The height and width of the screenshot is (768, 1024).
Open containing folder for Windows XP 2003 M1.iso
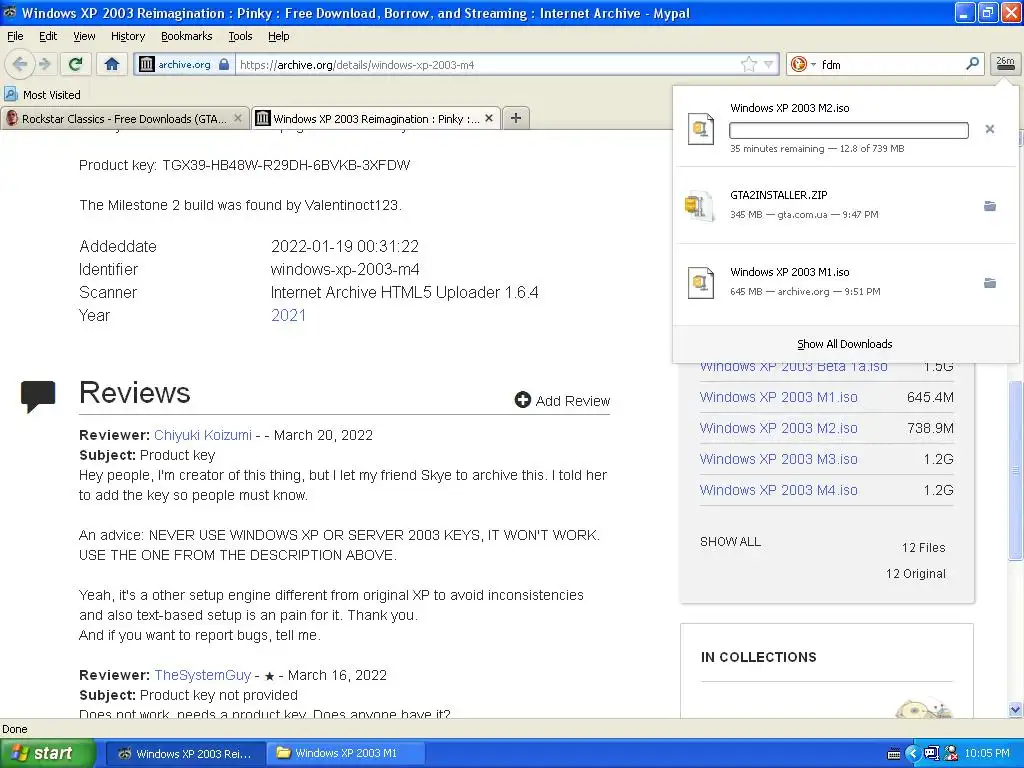click(x=990, y=283)
